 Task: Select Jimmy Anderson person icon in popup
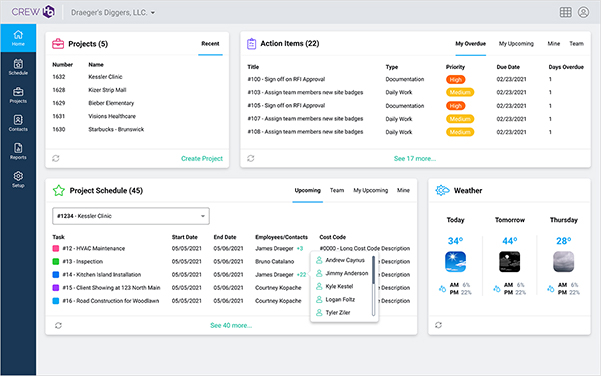(319, 273)
